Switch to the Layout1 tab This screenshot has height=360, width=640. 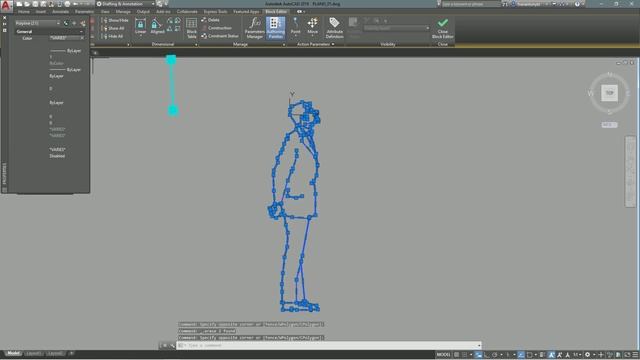[x=34, y=353]
